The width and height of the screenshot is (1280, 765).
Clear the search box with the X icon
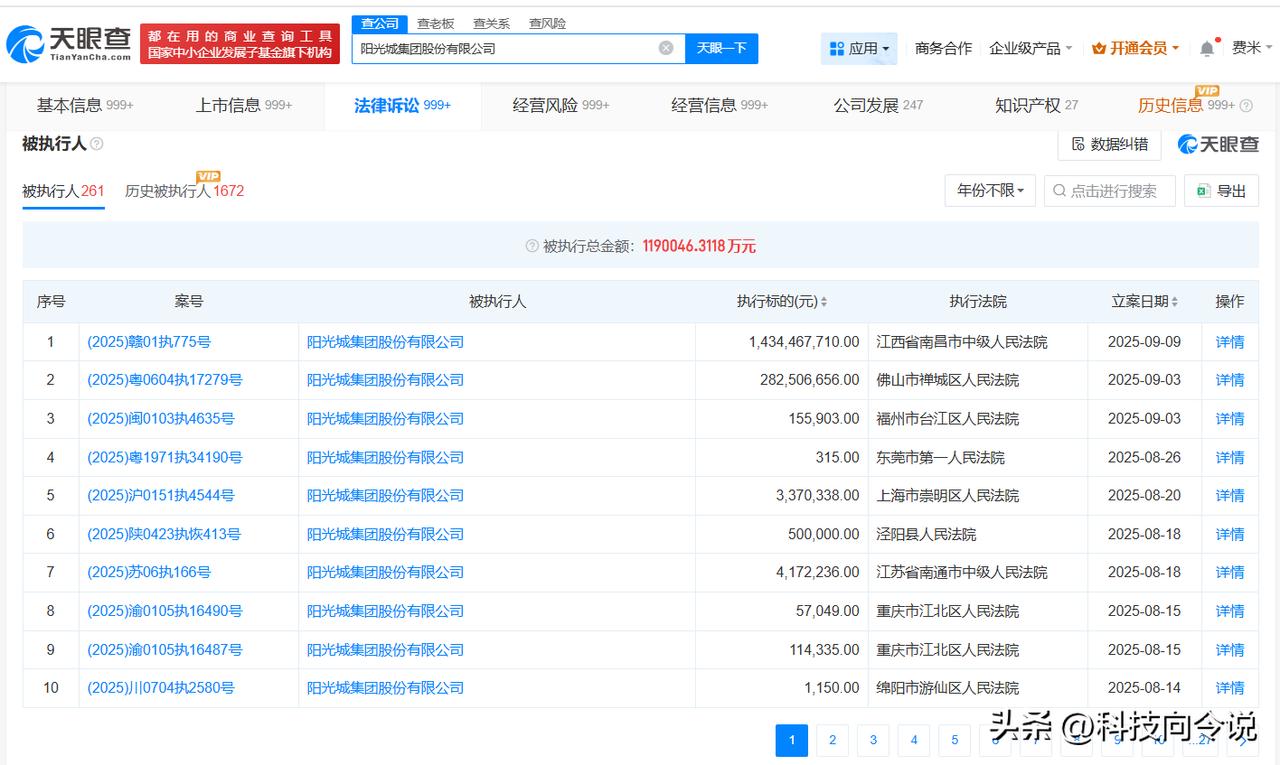[666, 48]
